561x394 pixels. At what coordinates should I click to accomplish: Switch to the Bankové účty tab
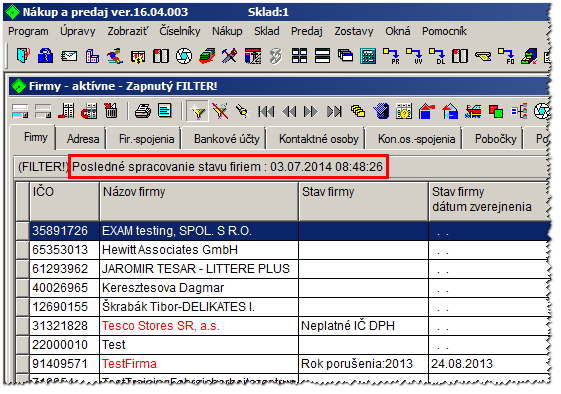[227, 138]
